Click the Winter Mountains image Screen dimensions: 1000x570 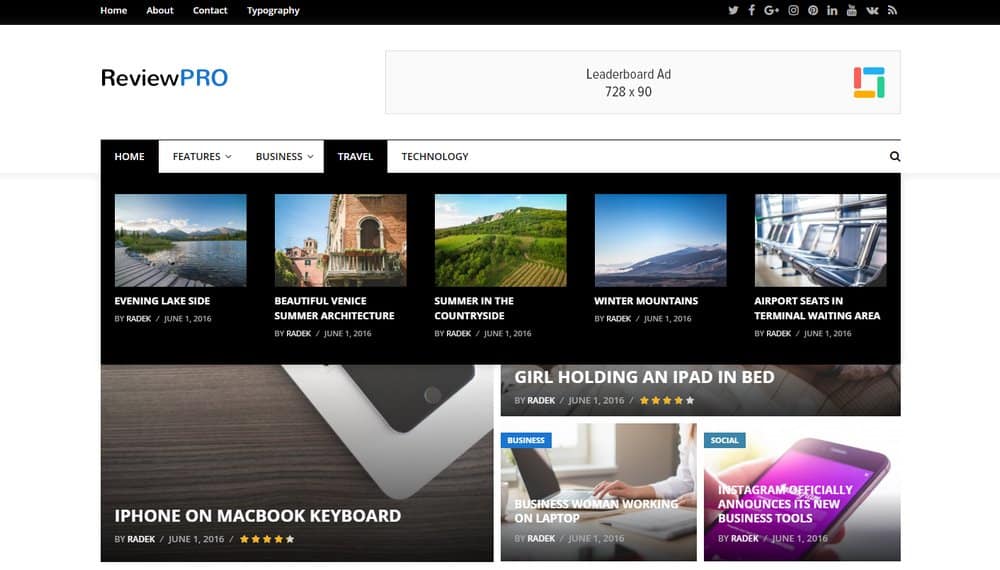[x=660, y=240]
